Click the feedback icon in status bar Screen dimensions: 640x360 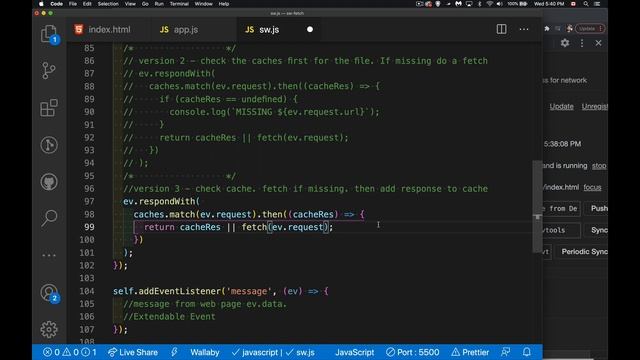click(x=505, y=352)
